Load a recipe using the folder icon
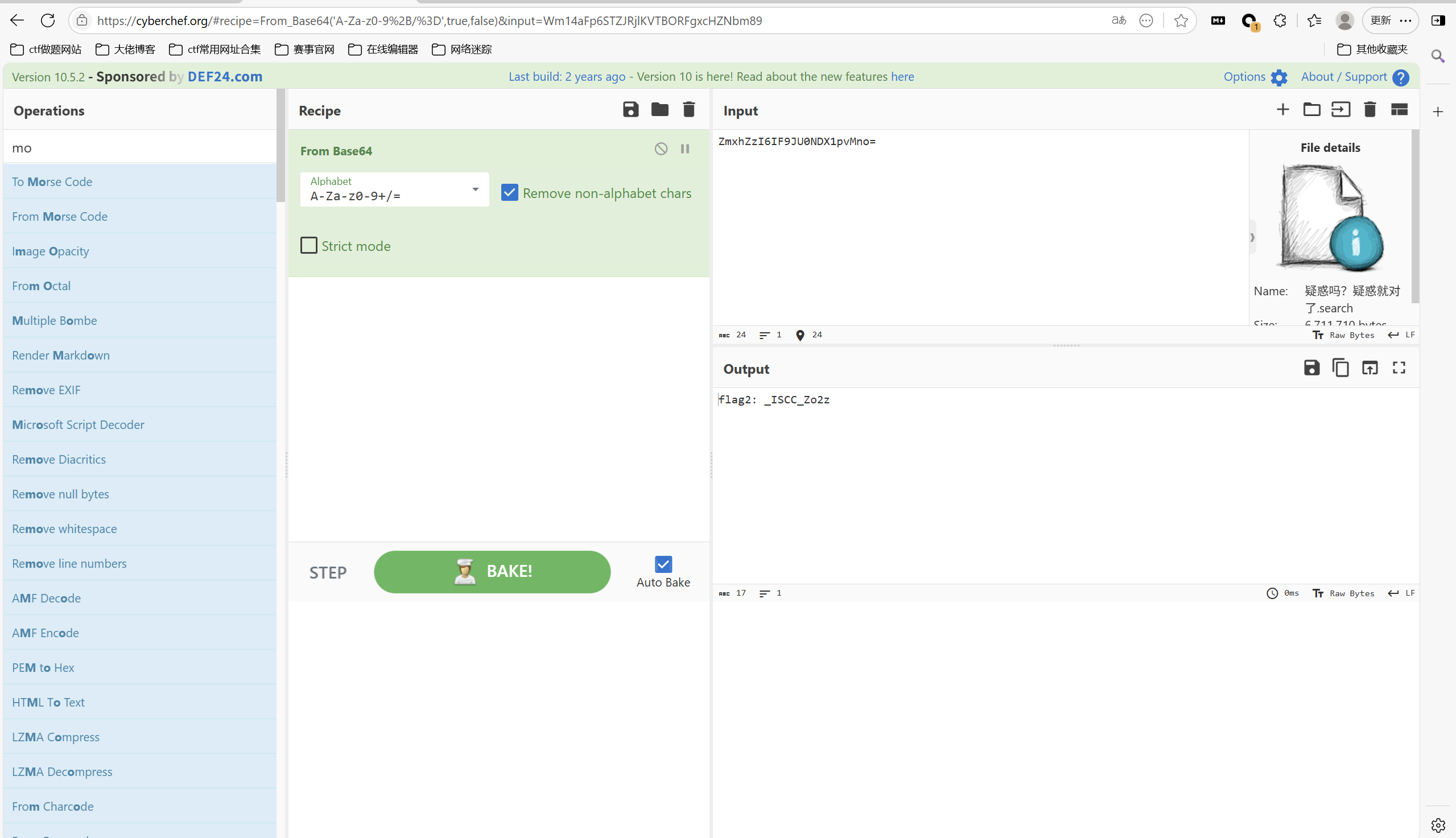 pos(659,109)
